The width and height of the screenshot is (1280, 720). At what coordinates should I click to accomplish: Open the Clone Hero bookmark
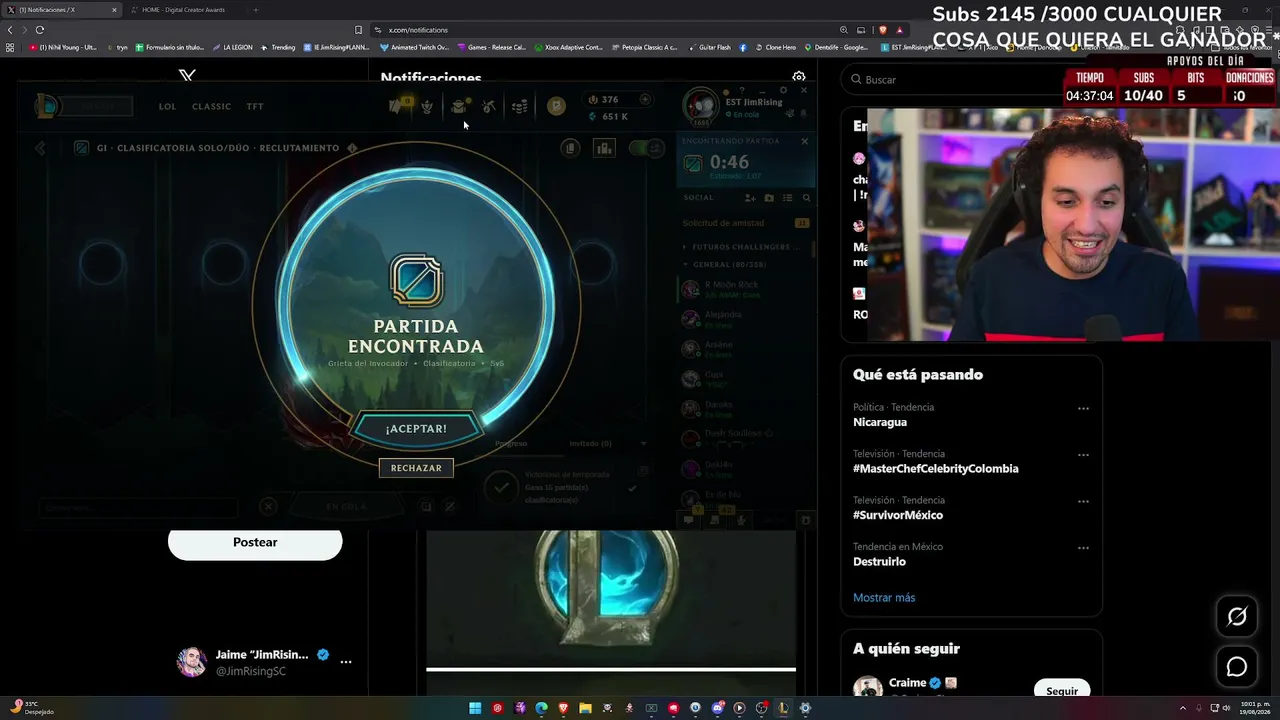776,47
